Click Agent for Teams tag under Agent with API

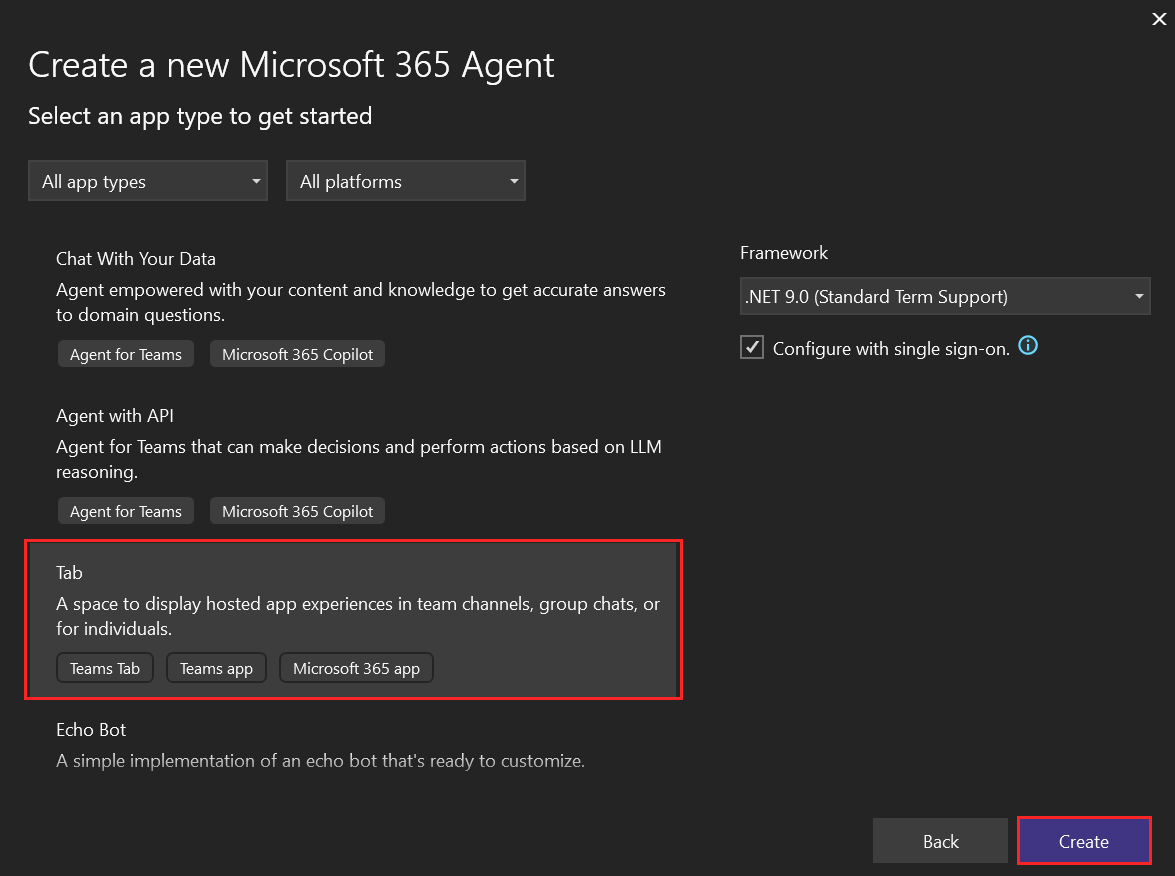pyautogui.click(x=125, y=510)
